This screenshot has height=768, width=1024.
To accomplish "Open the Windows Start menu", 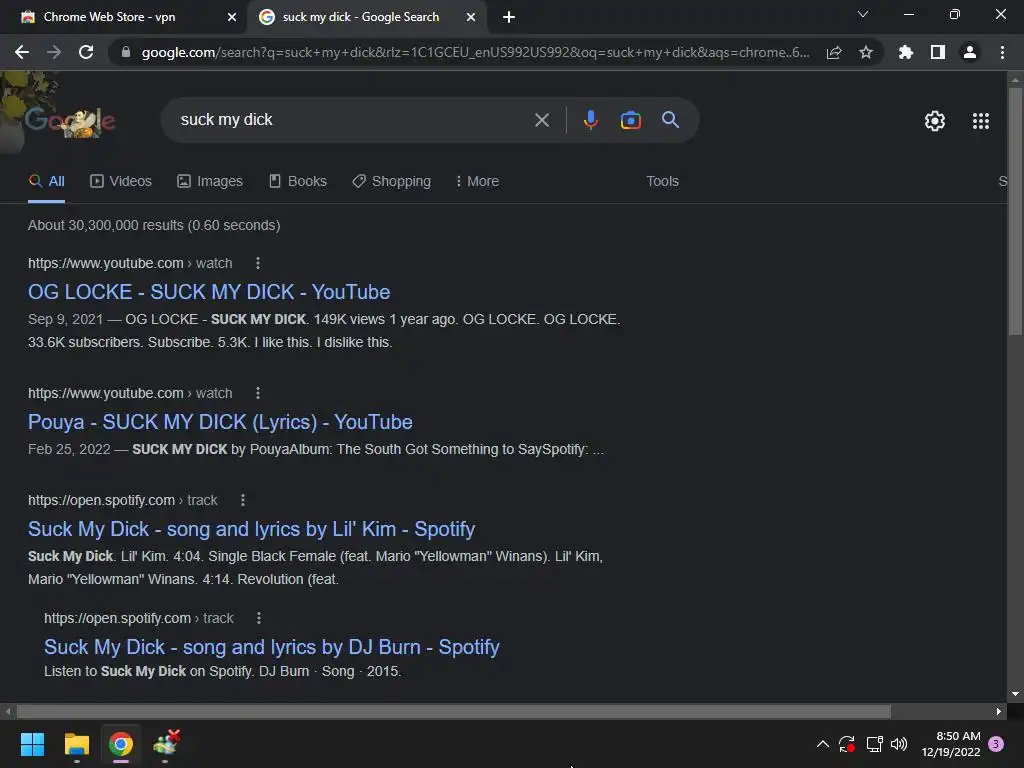I will point(32,744).
